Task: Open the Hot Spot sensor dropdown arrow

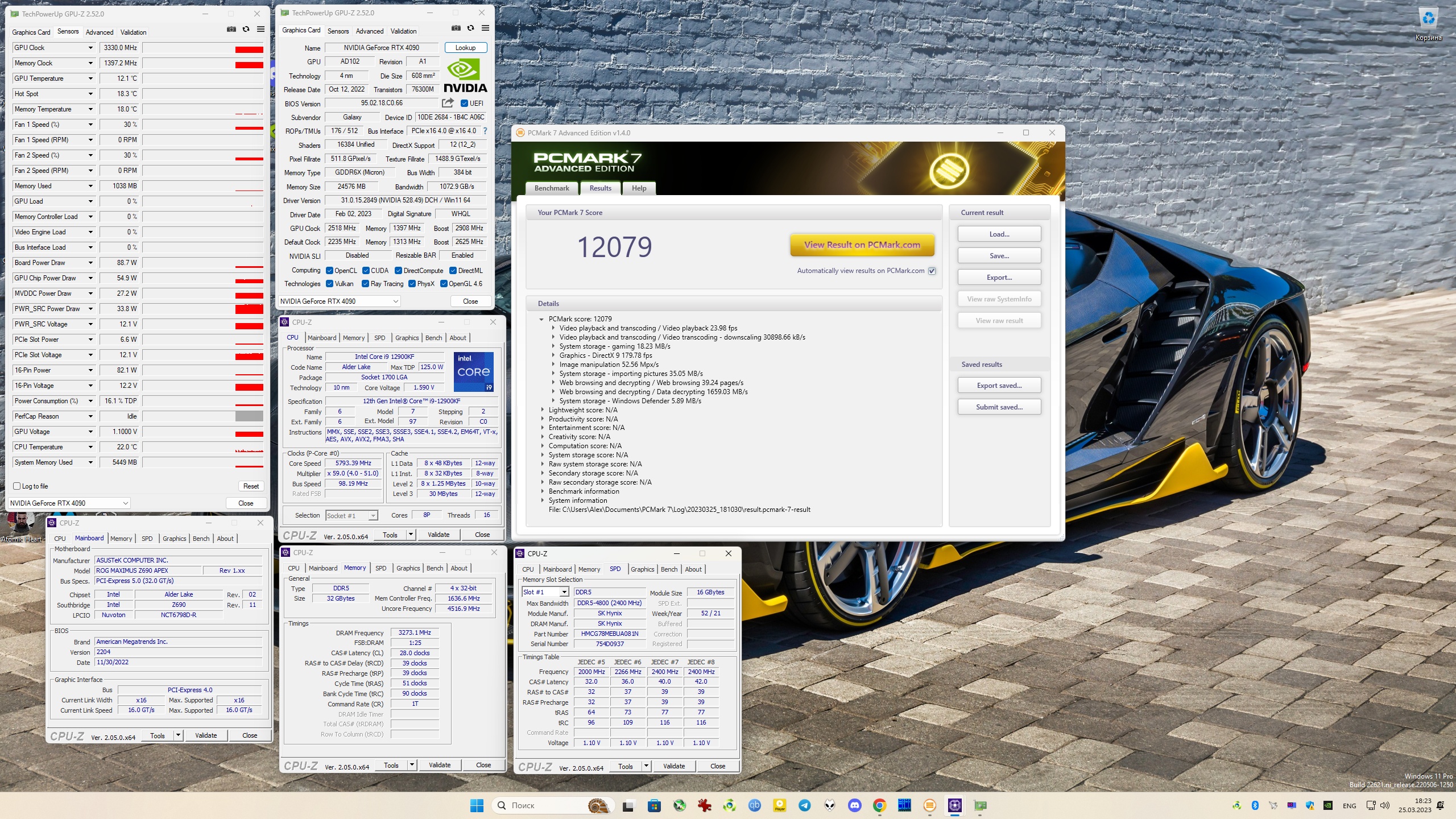Action: coord(90,94)
